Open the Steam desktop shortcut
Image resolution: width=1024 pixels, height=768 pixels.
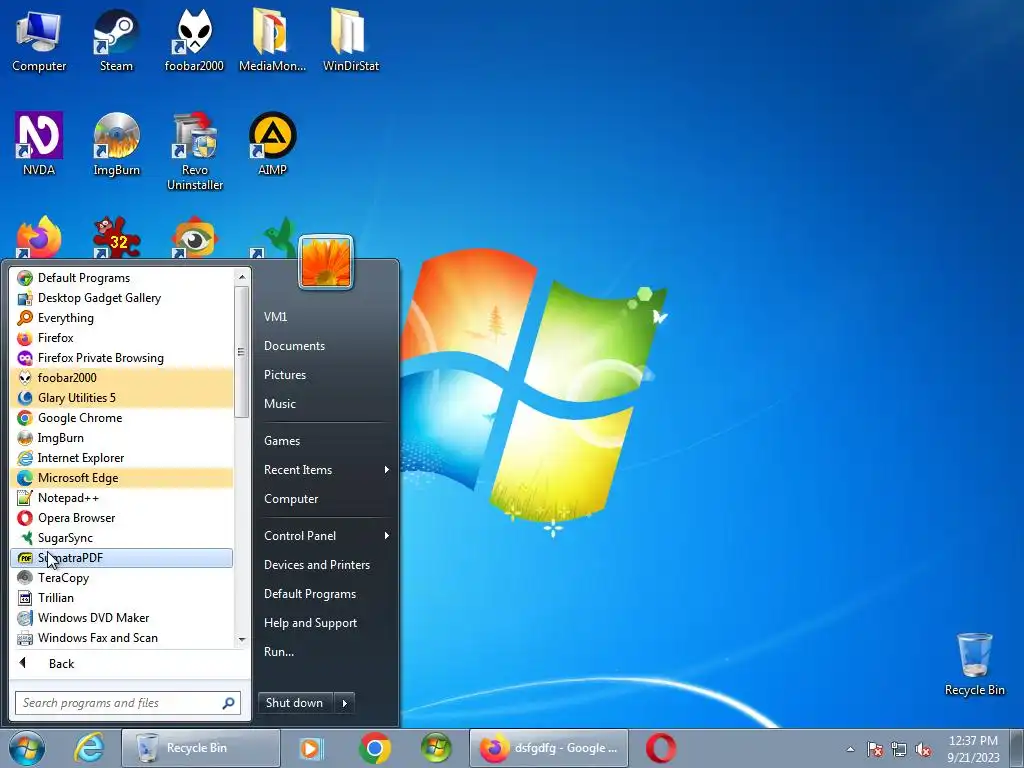tap(116, 39)
